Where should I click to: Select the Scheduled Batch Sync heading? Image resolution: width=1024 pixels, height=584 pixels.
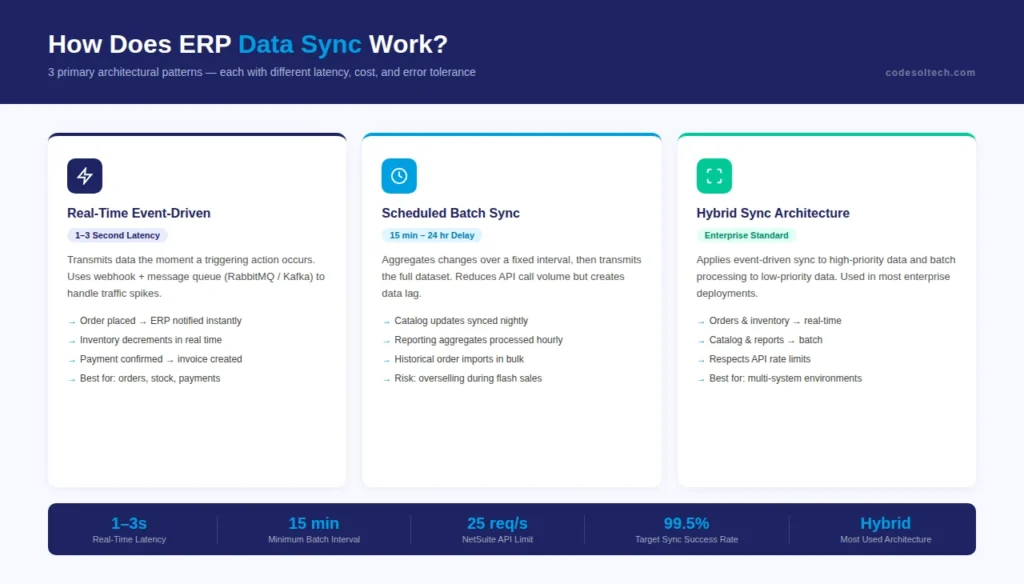pos(451,213)
